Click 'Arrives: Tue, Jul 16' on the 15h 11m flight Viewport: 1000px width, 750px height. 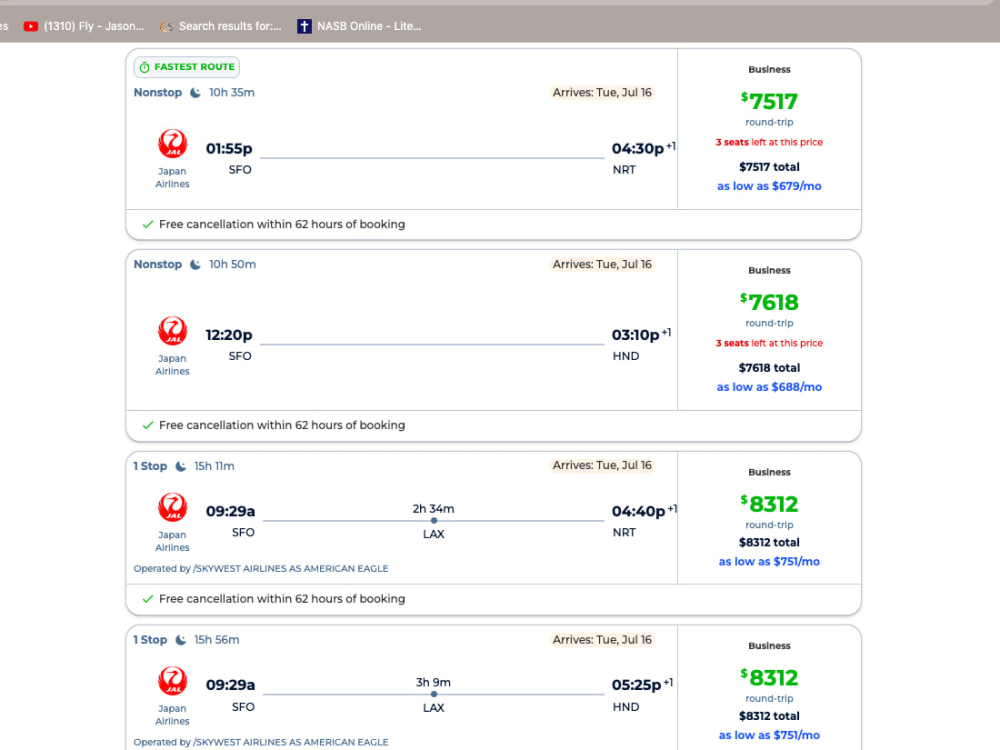602,466
